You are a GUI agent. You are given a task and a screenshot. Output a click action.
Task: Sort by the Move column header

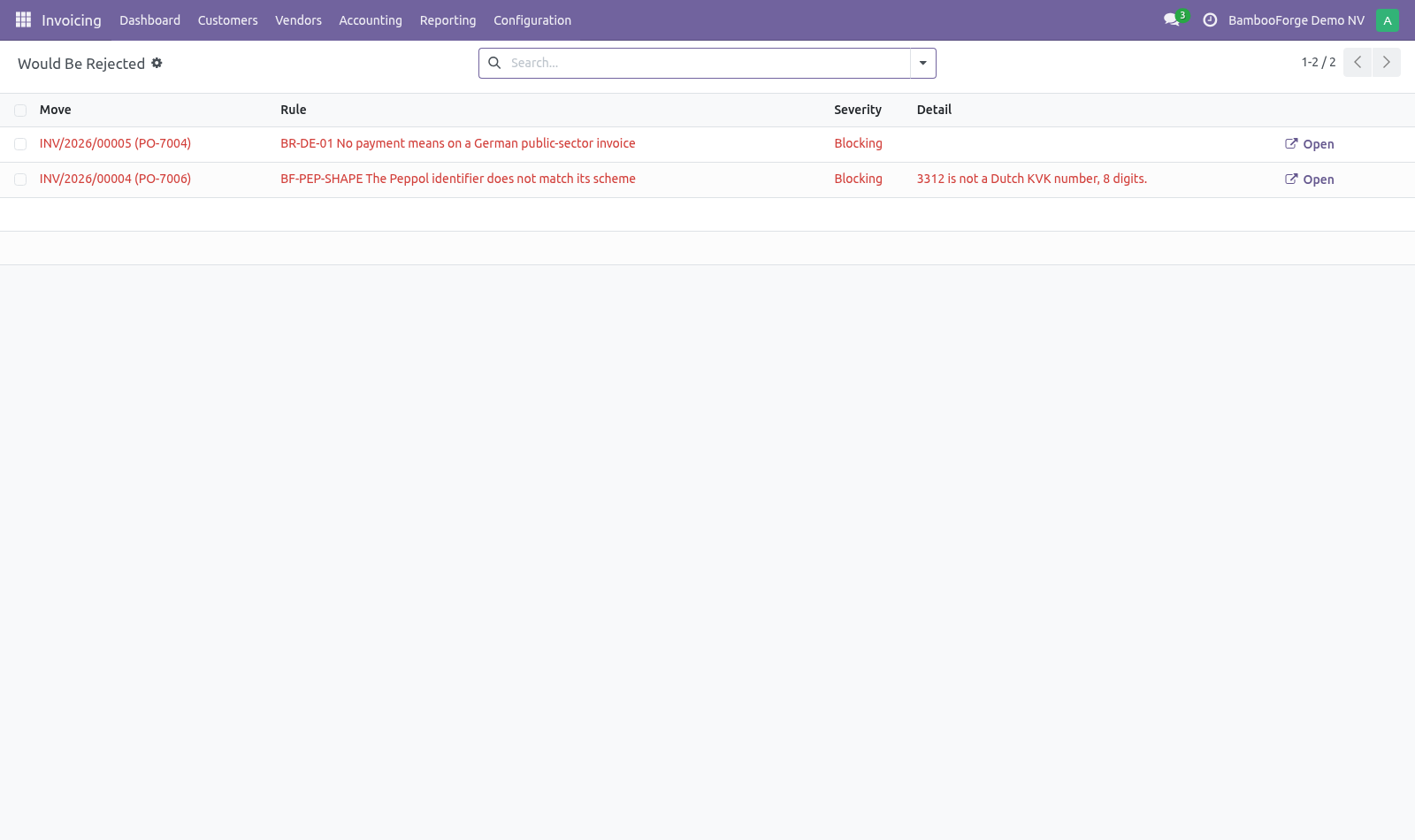[56, 110]
